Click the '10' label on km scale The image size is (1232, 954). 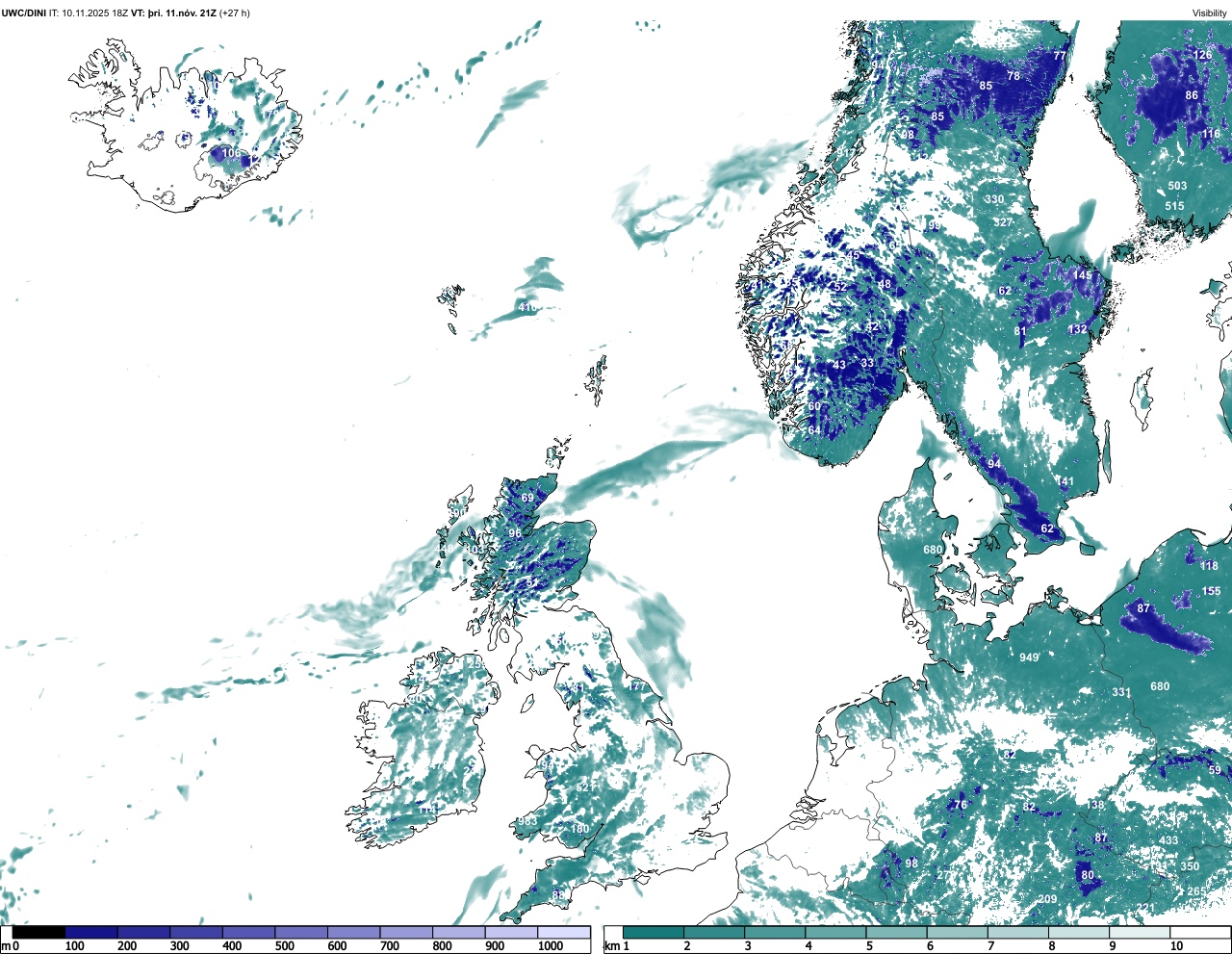coord(1176,946)
